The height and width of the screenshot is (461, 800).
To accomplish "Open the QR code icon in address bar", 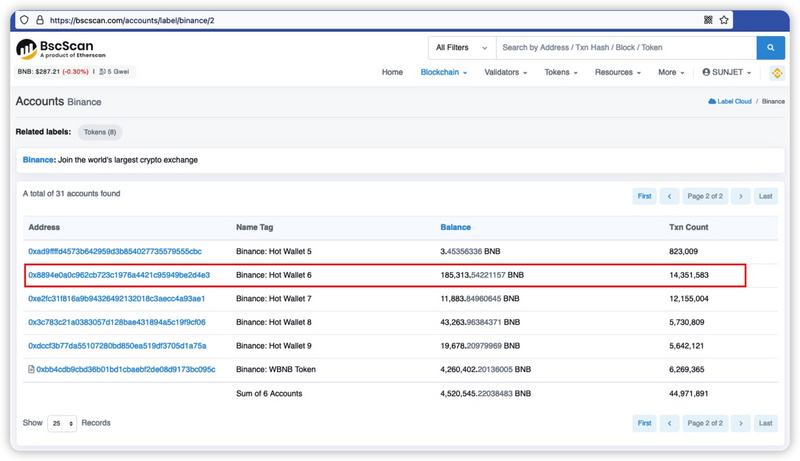I will click(x=708, y=20).
